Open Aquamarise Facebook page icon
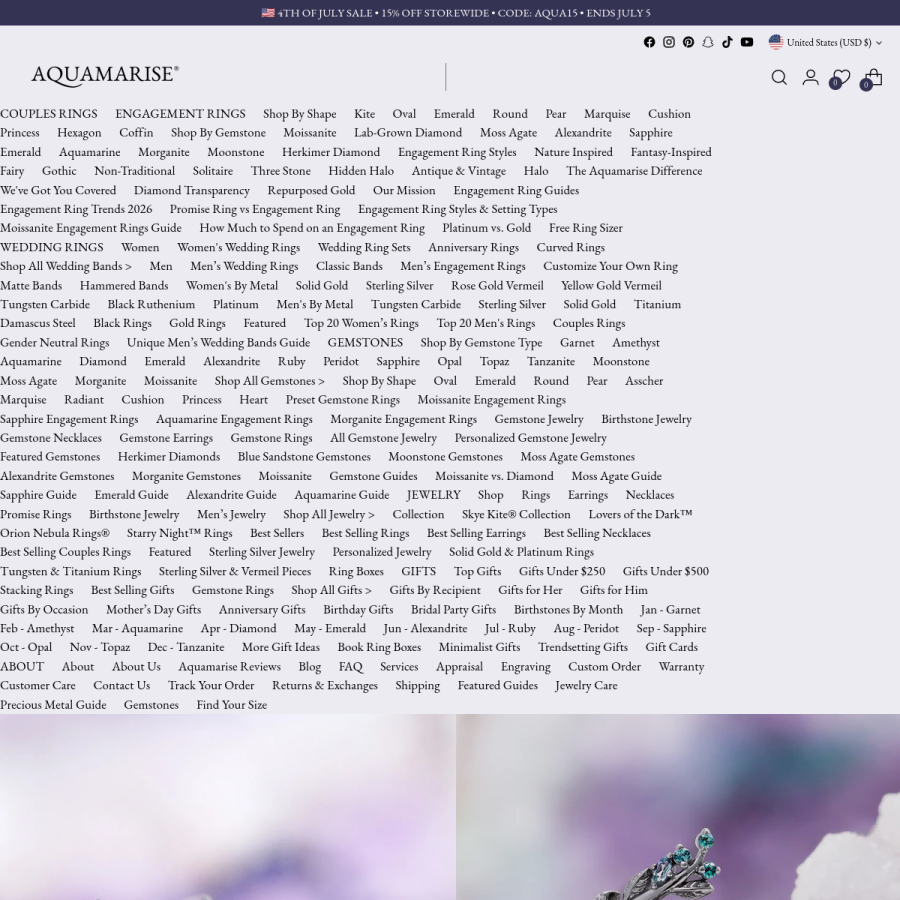The height and width of the screenshot is (900, 900). click(649, 42)
